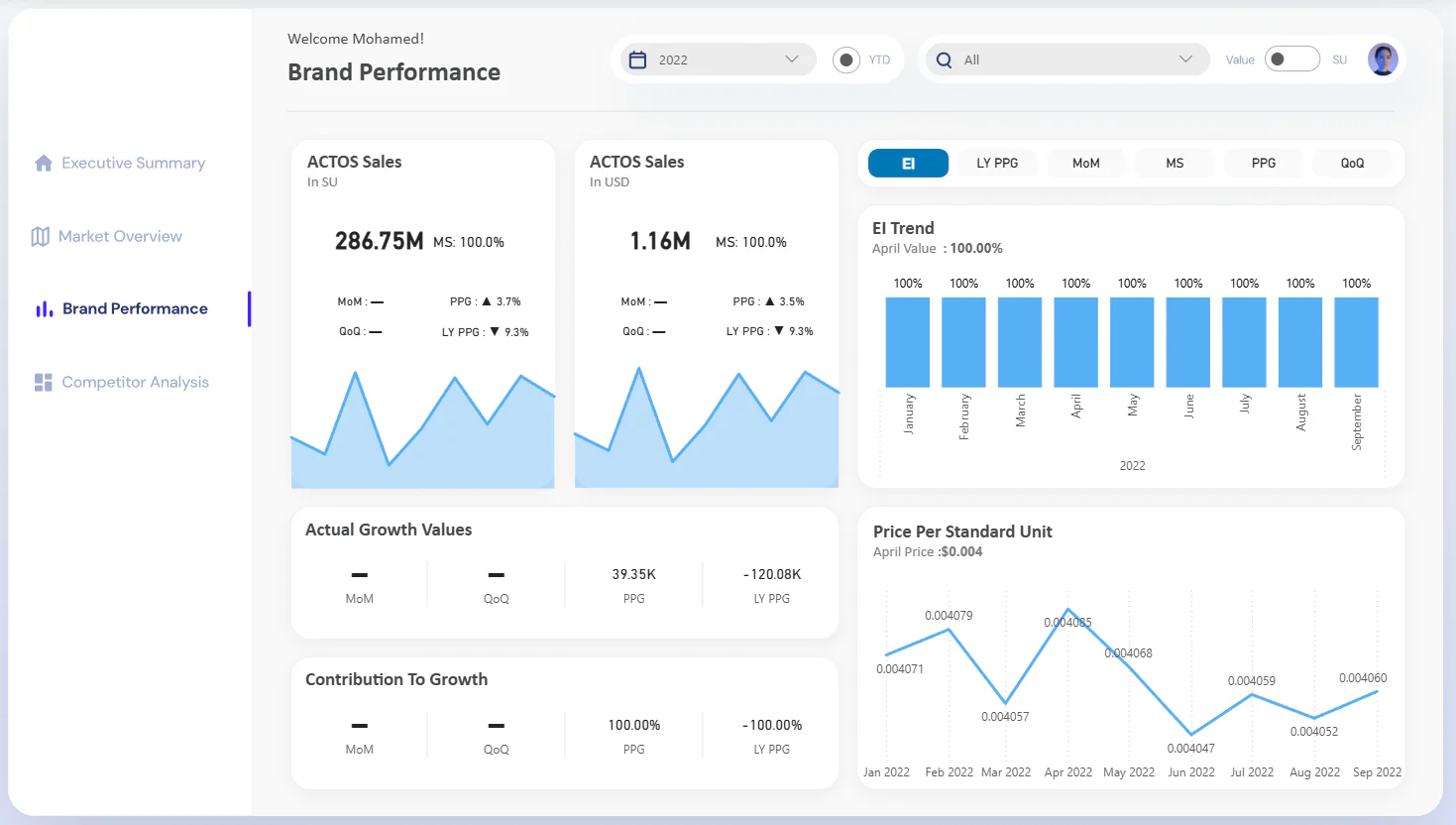
Task: Click the Welcome Mohamed! greeting
Action: point(356,39)
